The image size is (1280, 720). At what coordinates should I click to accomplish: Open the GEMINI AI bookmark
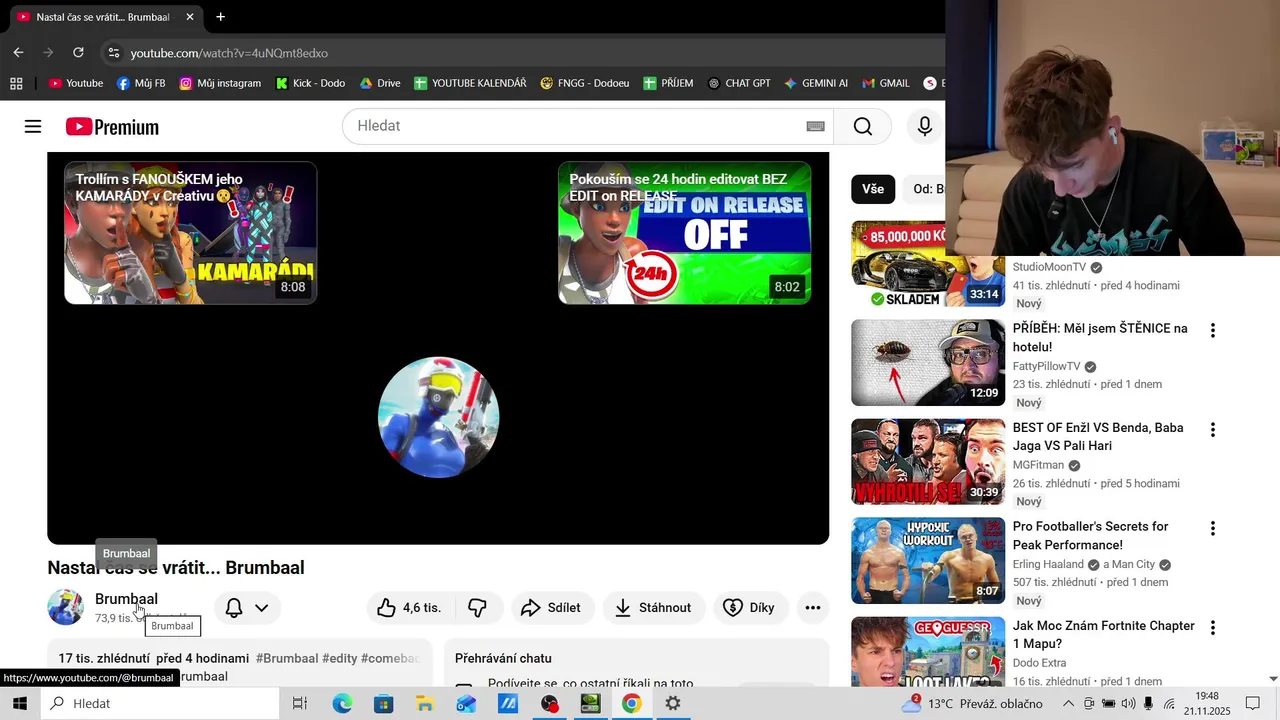[816, 83]
